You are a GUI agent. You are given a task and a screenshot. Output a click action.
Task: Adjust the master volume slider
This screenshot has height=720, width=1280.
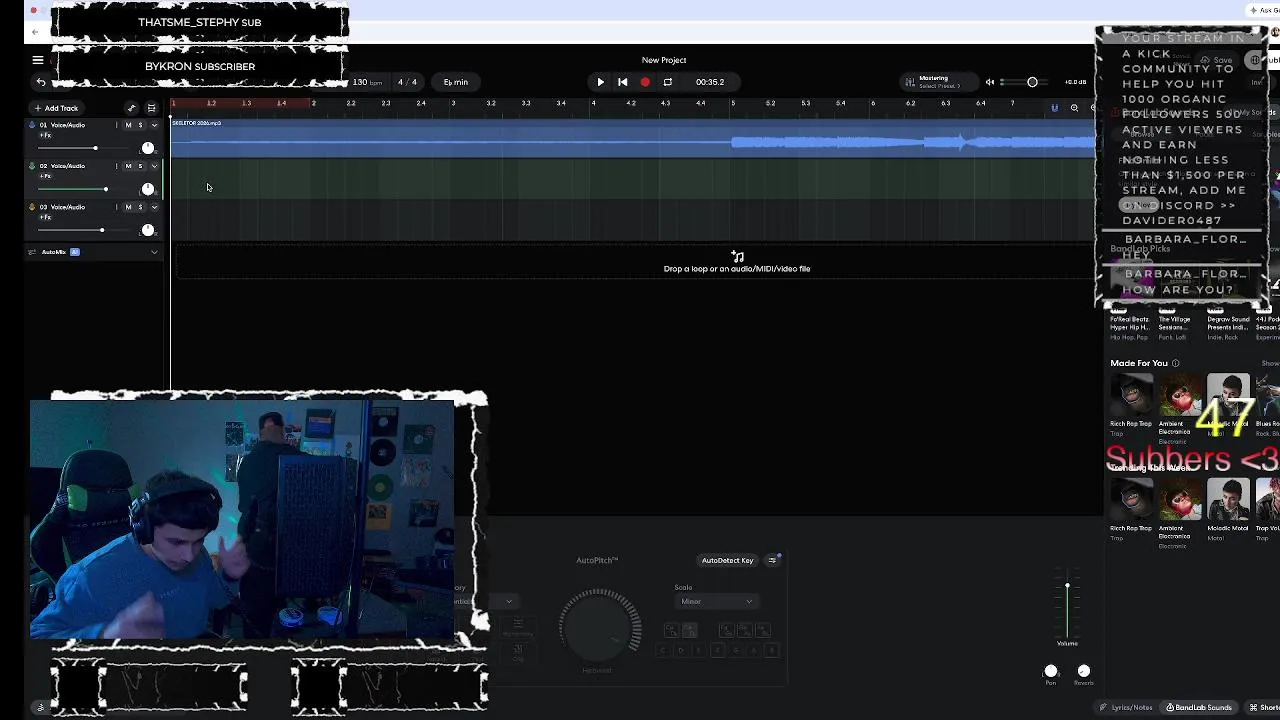(1027, 82)
